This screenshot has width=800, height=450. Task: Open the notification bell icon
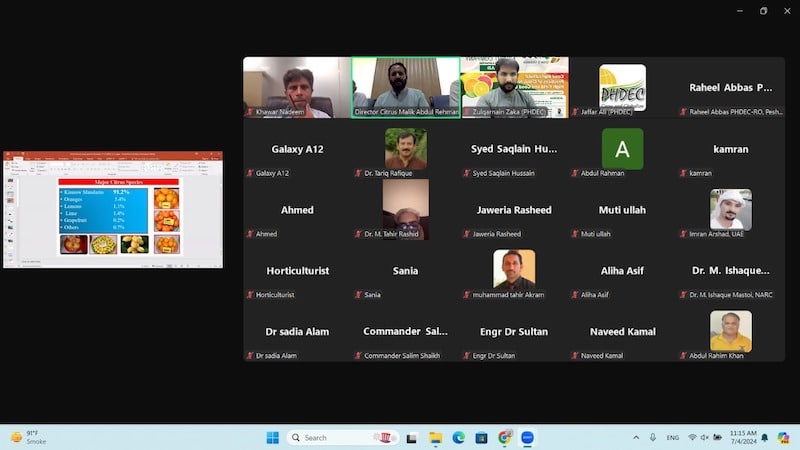point(766,438)
